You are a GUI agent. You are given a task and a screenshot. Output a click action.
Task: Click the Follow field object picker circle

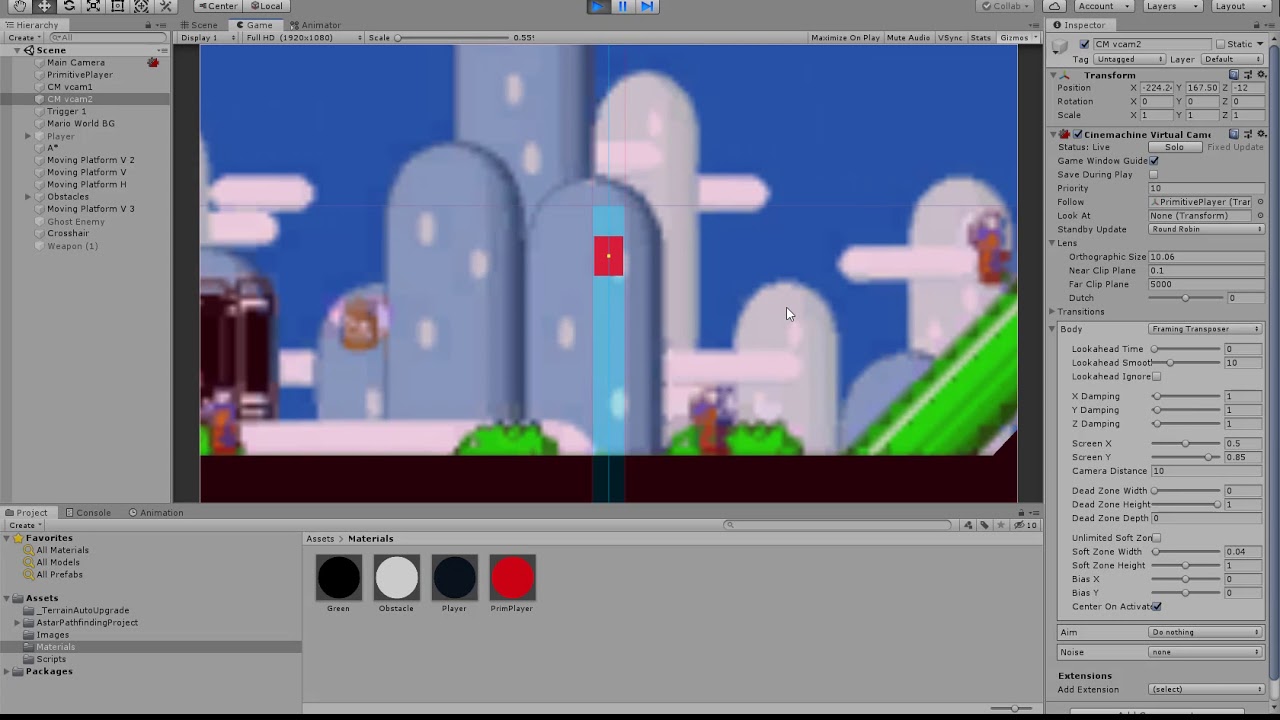(1260, 202)
